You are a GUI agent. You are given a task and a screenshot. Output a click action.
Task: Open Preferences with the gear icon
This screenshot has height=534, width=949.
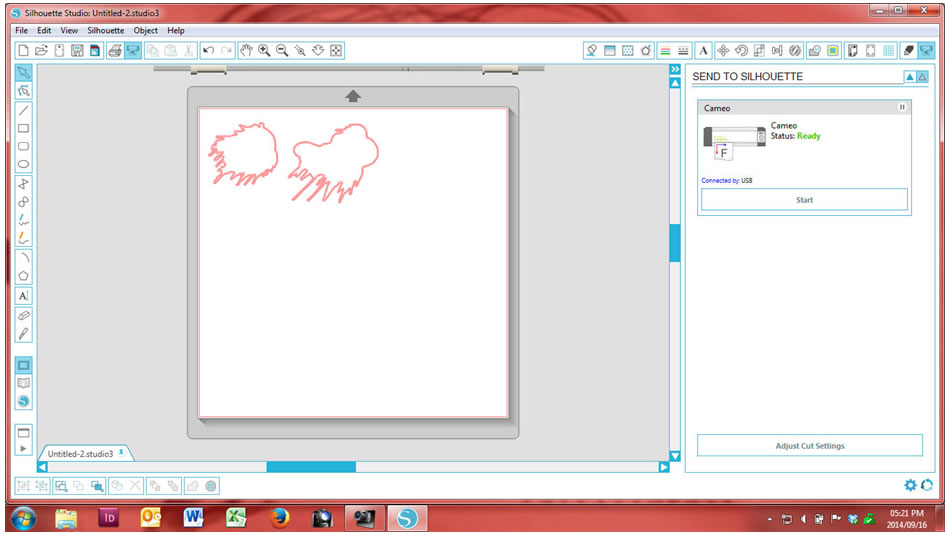click(x=910, y=485)
